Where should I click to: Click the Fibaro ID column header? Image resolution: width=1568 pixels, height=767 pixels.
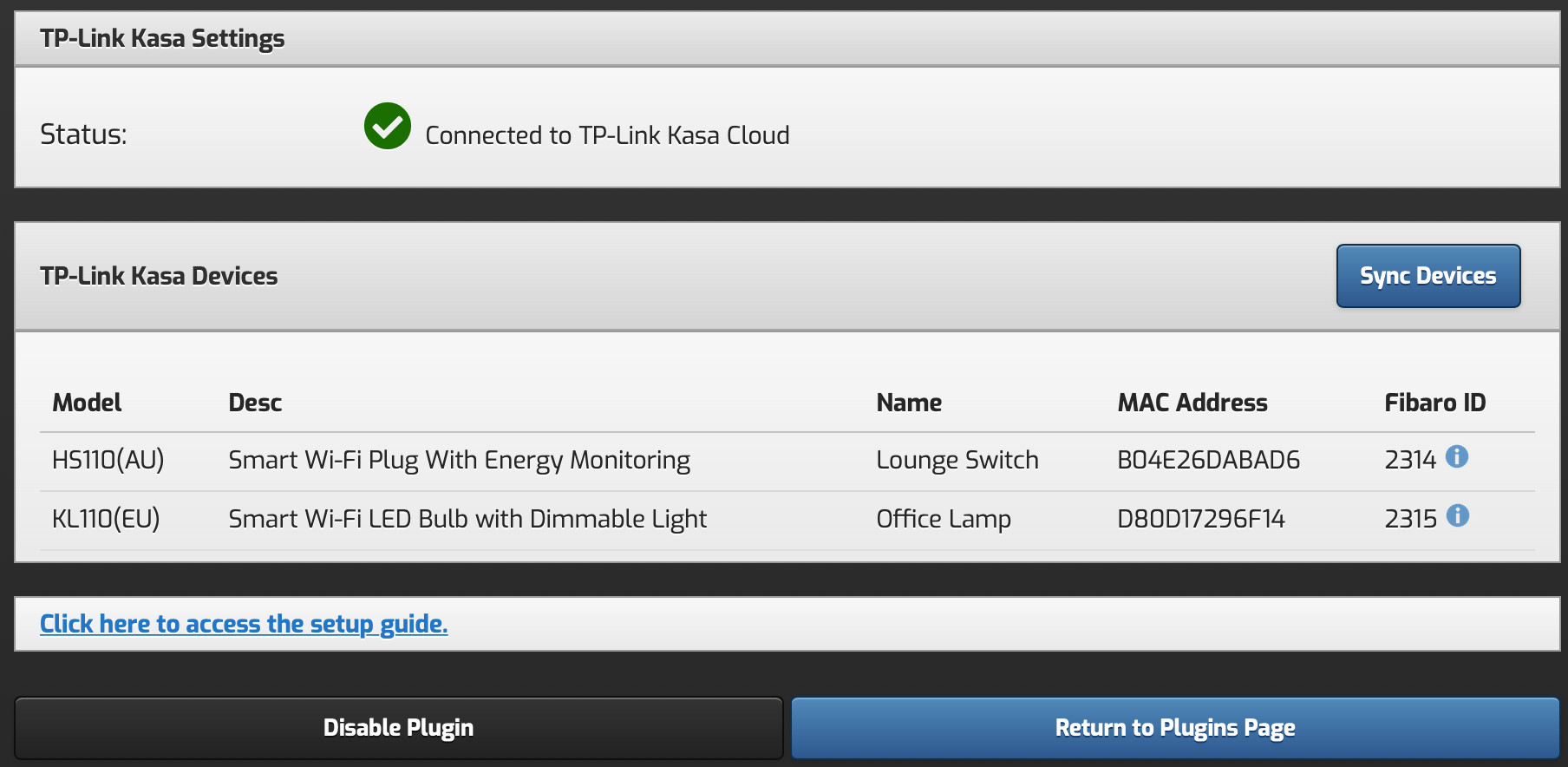coord(1434,403)
